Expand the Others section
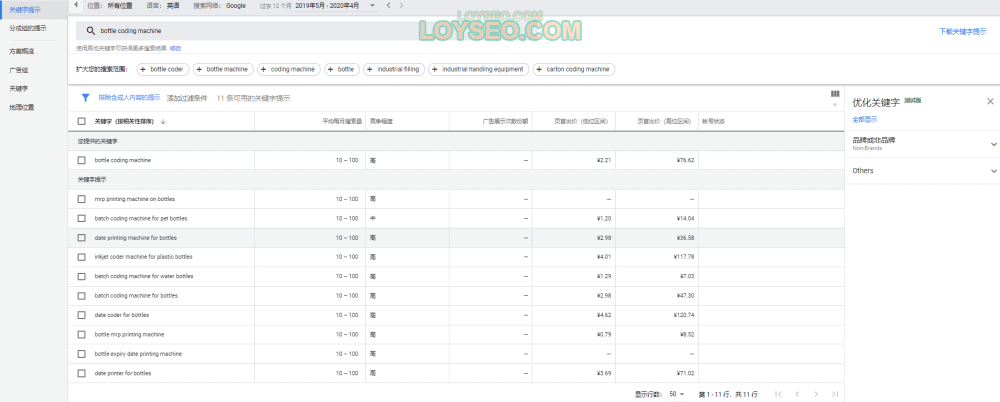Viewport: 1000px width, 402px height. [x=993, y=171]
